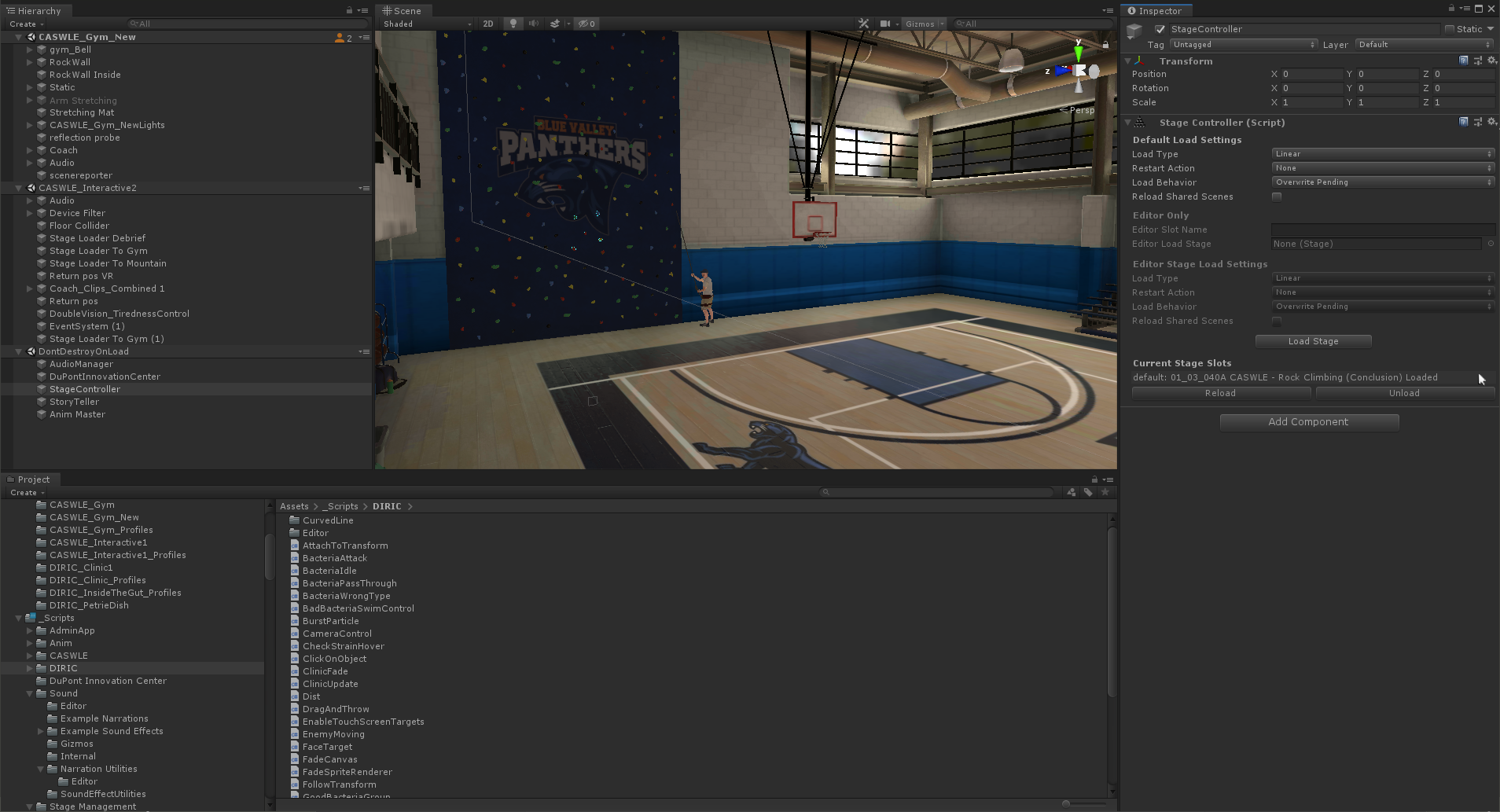Adjust the Project icon size slider

click(1083, 803)
